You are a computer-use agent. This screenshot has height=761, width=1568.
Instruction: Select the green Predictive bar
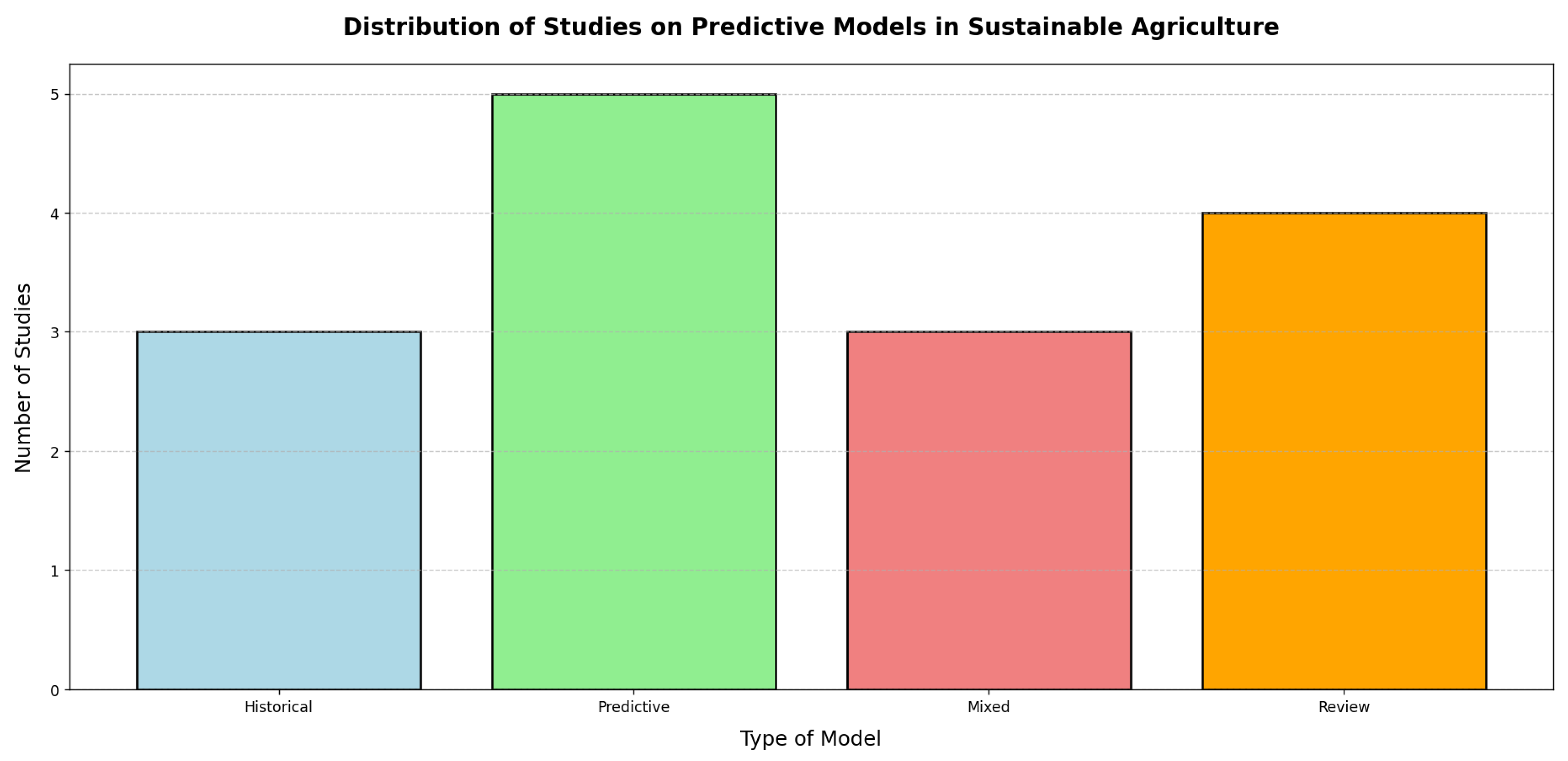point(633,392)
